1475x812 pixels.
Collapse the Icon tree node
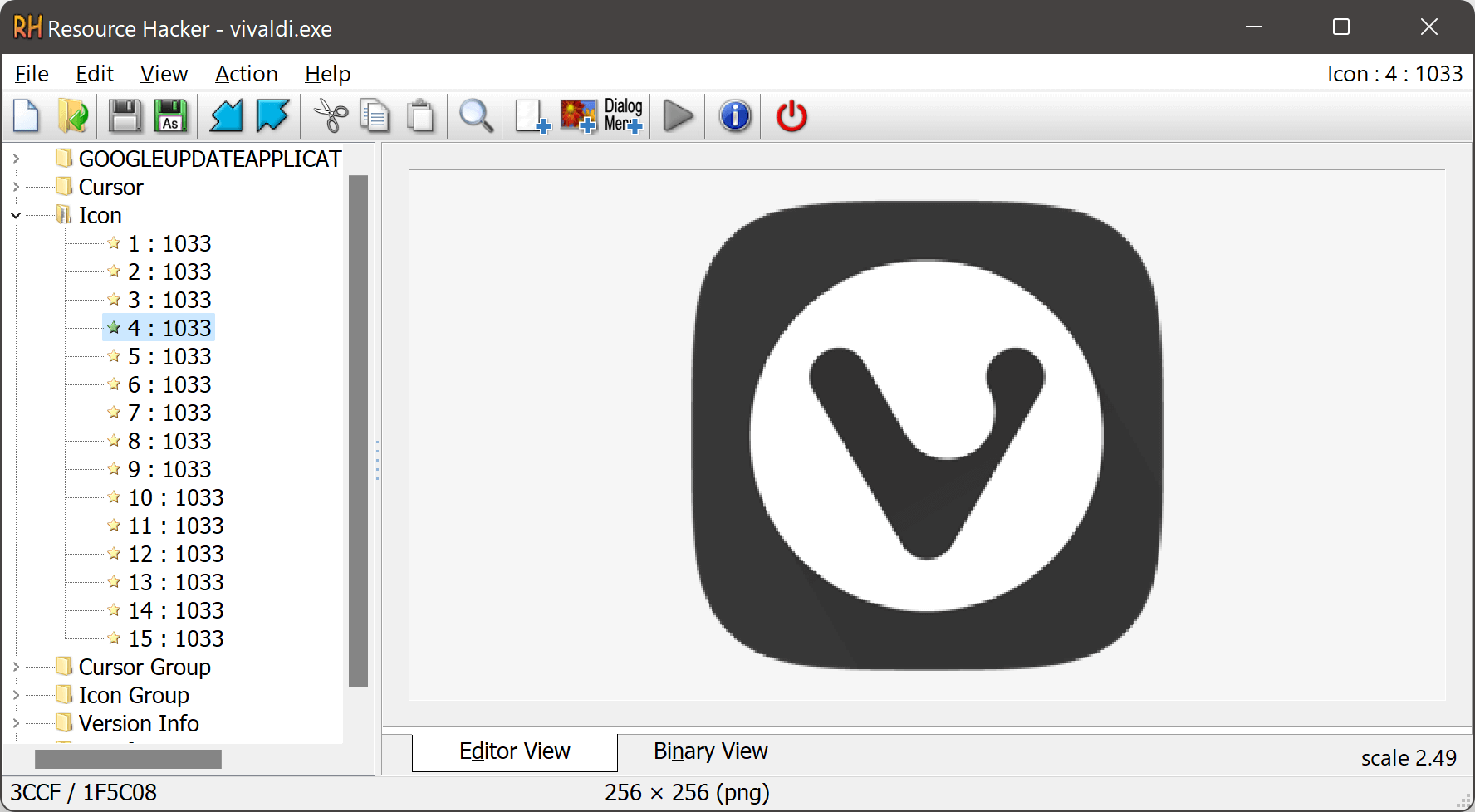tap(16, 215)
